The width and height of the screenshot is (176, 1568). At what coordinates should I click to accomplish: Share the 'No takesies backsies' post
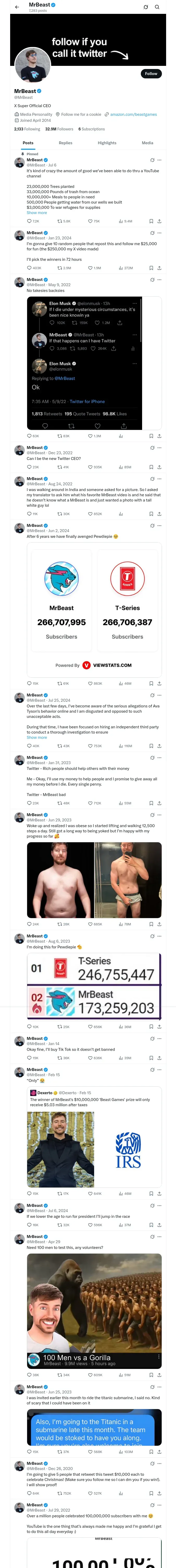[x=159, y=436]
